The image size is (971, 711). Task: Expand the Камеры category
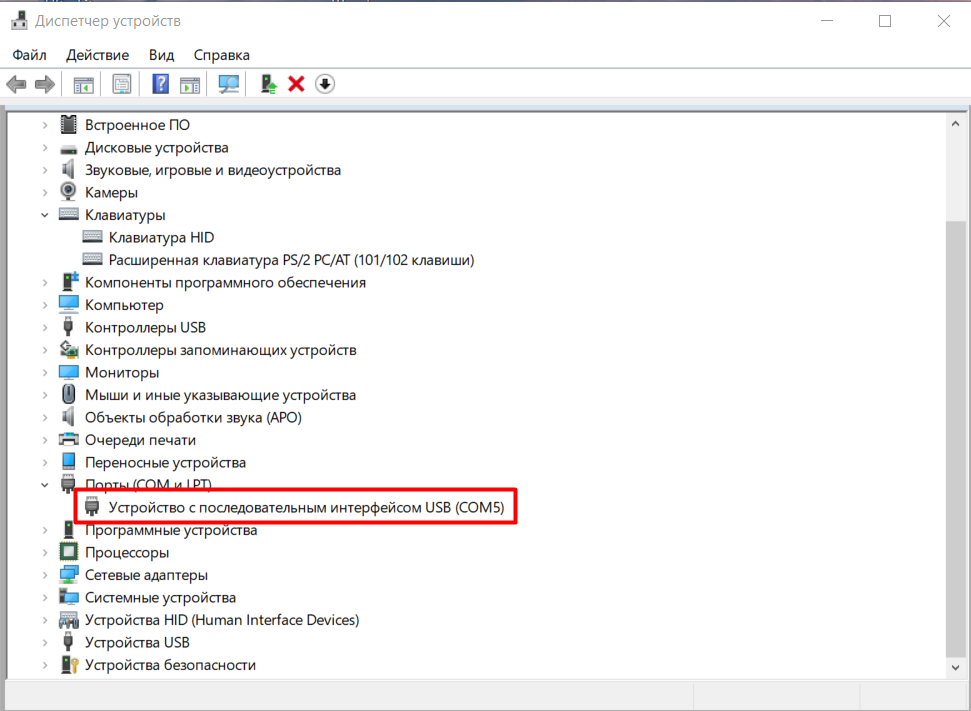[x=45, y=192]
